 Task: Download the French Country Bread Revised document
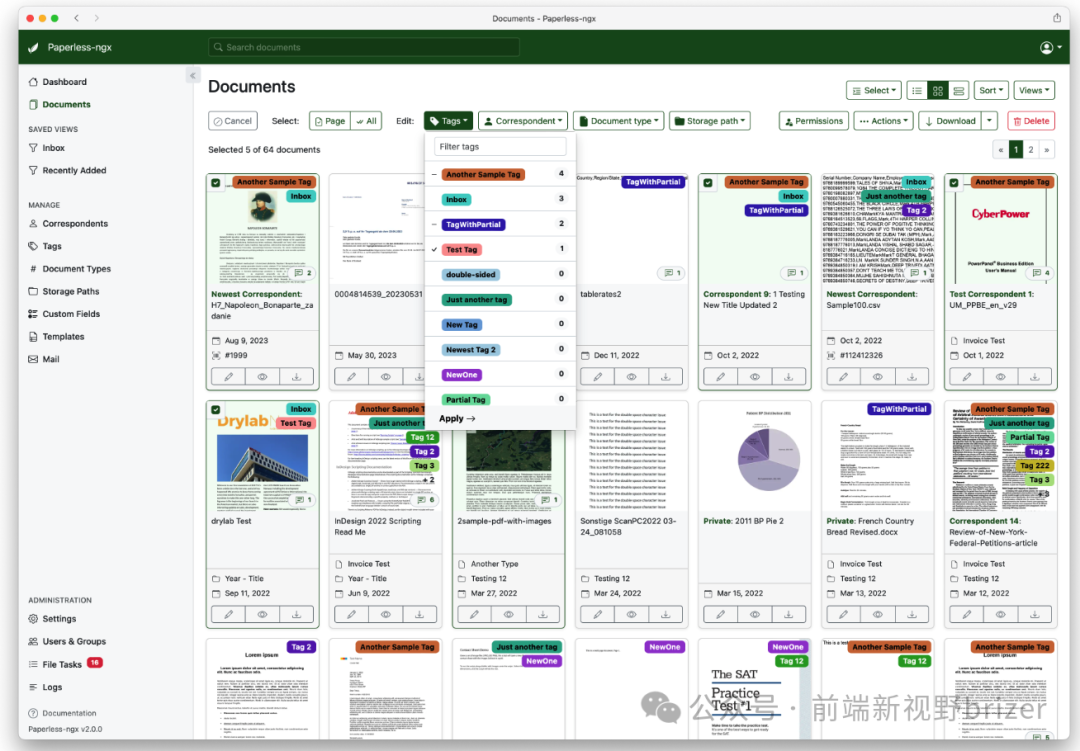pos(912,614)
